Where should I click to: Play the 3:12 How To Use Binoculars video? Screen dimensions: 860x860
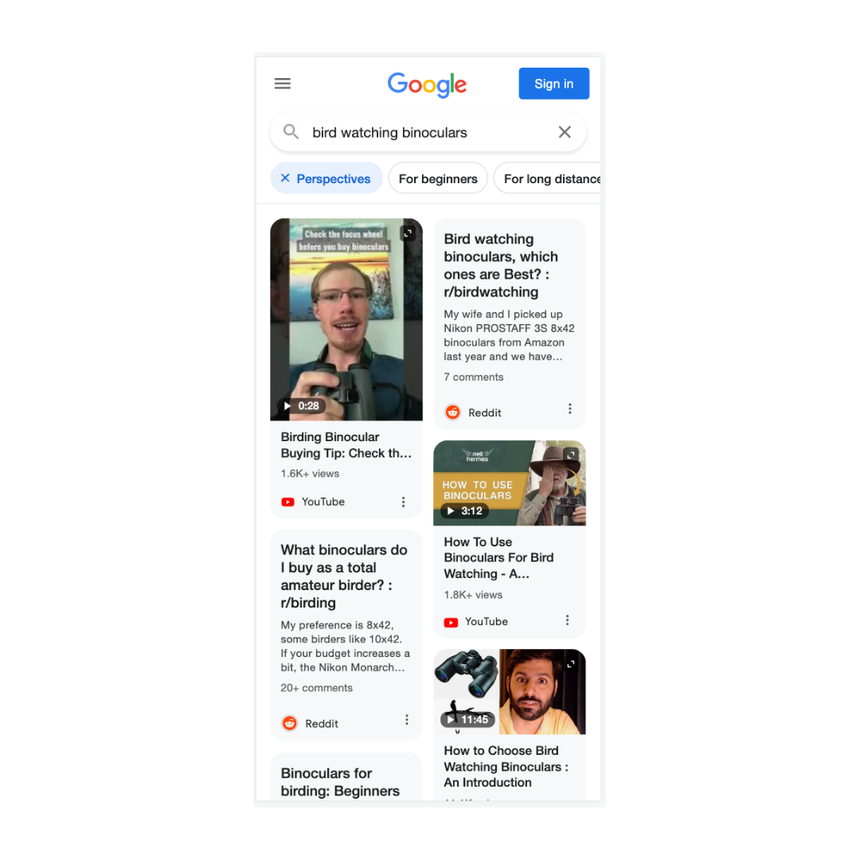pyautogui.click(x=510, y=483)
